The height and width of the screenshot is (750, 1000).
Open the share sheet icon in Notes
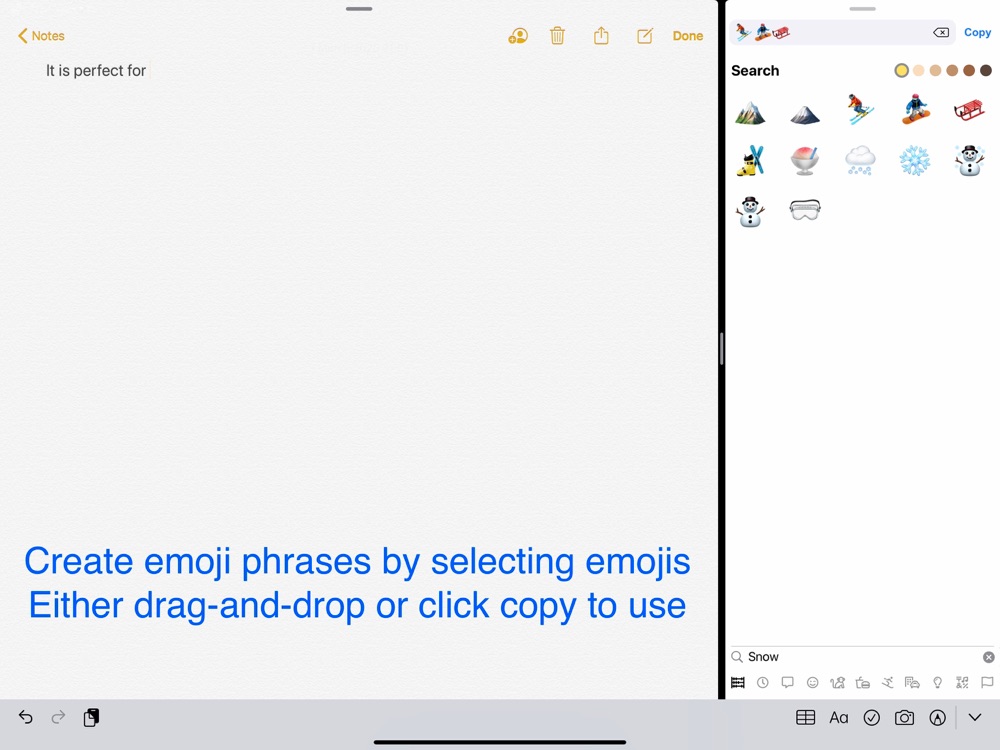[x=601, y=36]
